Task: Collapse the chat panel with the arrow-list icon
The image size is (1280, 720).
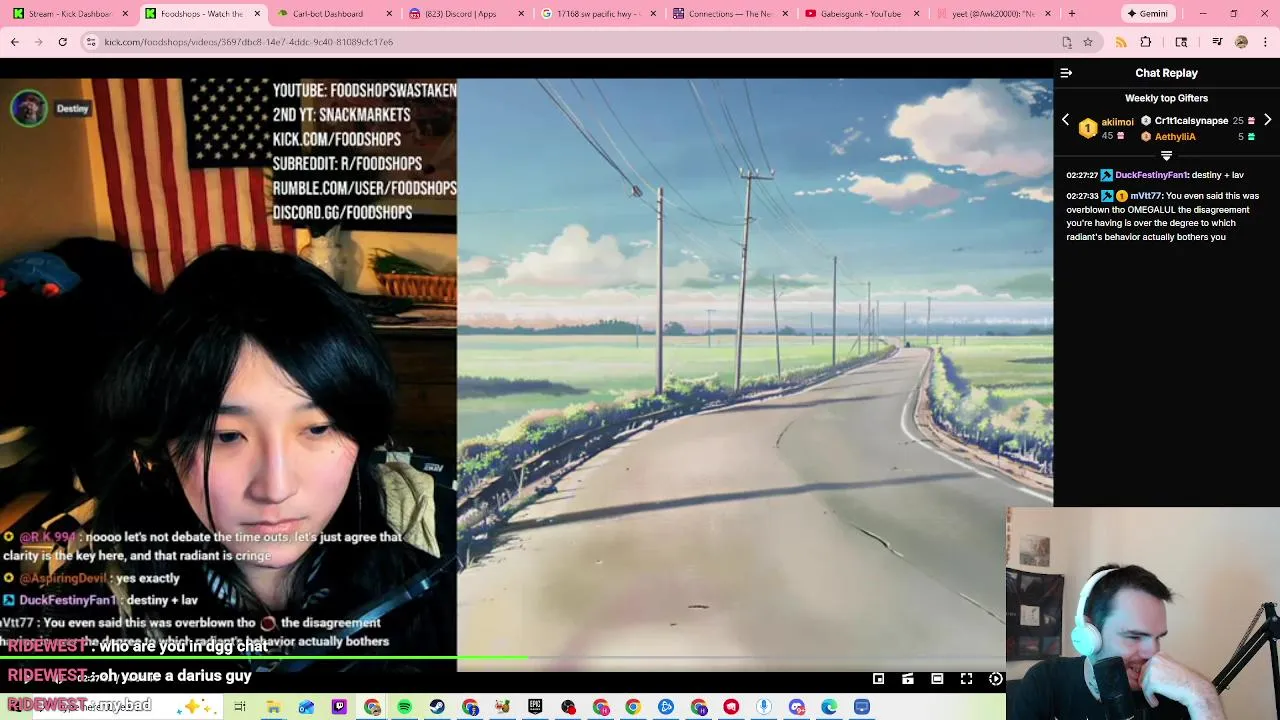Action: click(x=1066, y=73)
